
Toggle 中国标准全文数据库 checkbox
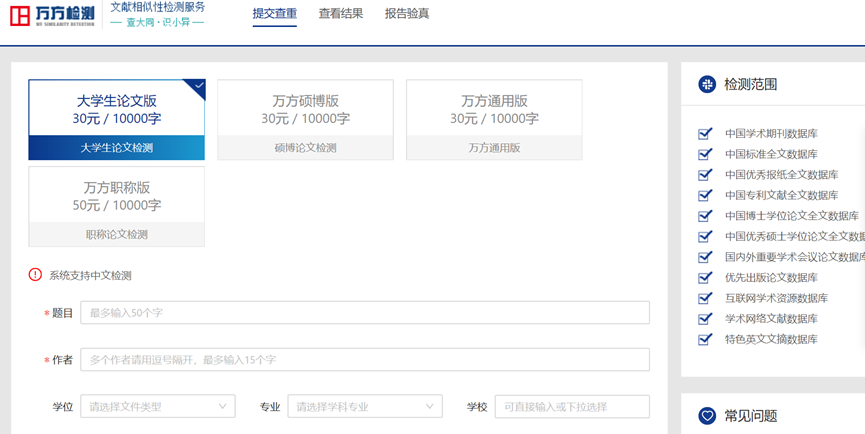pos(704,154)
